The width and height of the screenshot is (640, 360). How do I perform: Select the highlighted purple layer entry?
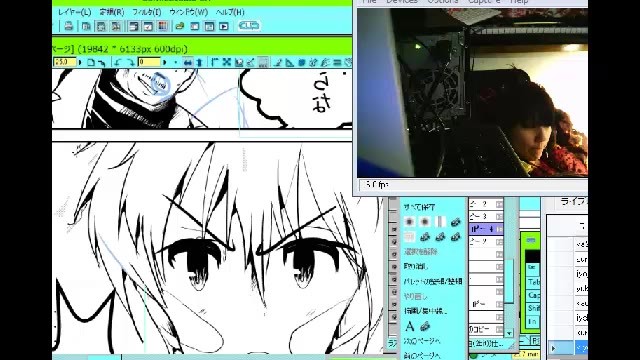486,229
